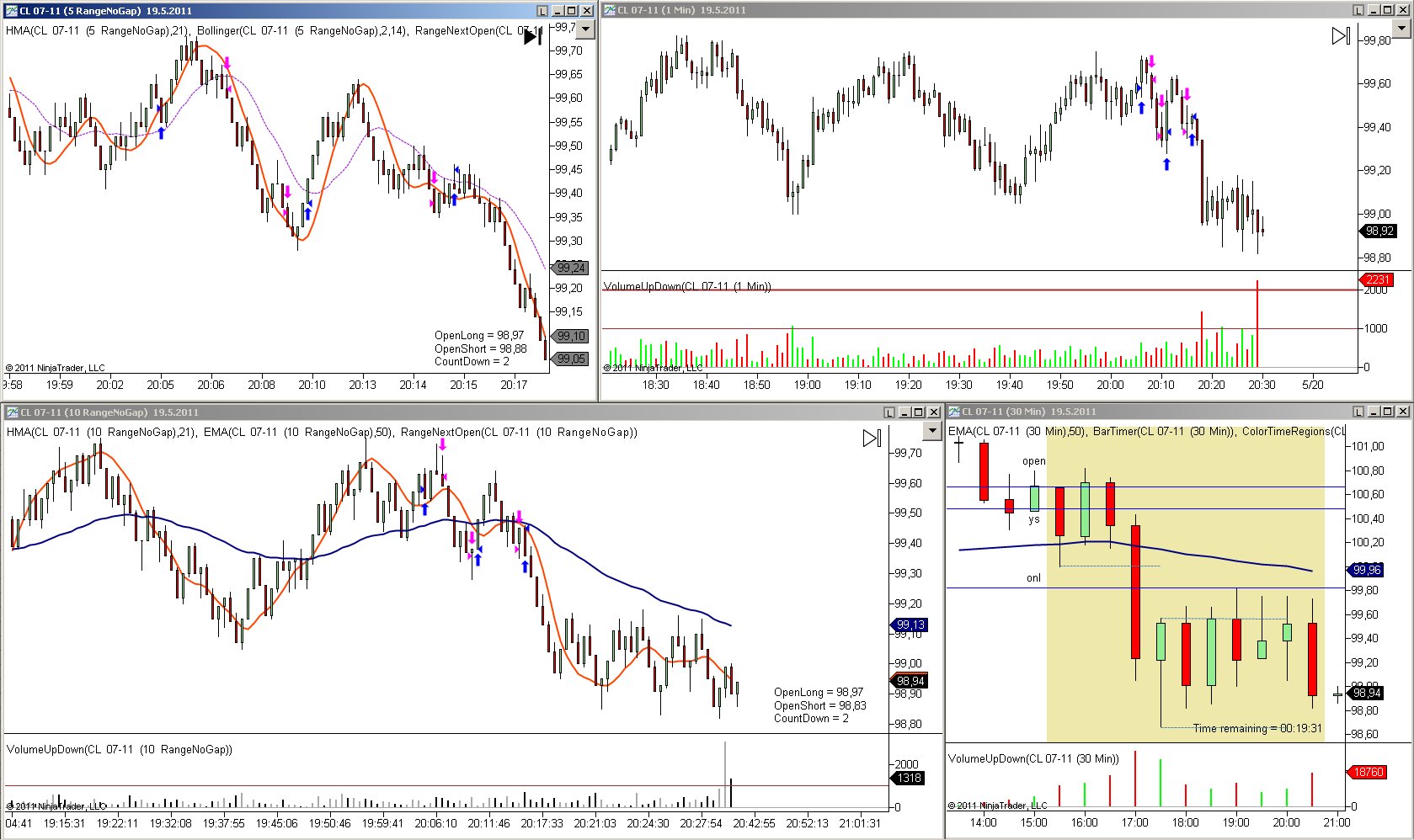Select VolumeUpDown(CL 07-11 (1 Min)) indicator label
Screen dimensions: 1414x840
[x=687, y=286]
